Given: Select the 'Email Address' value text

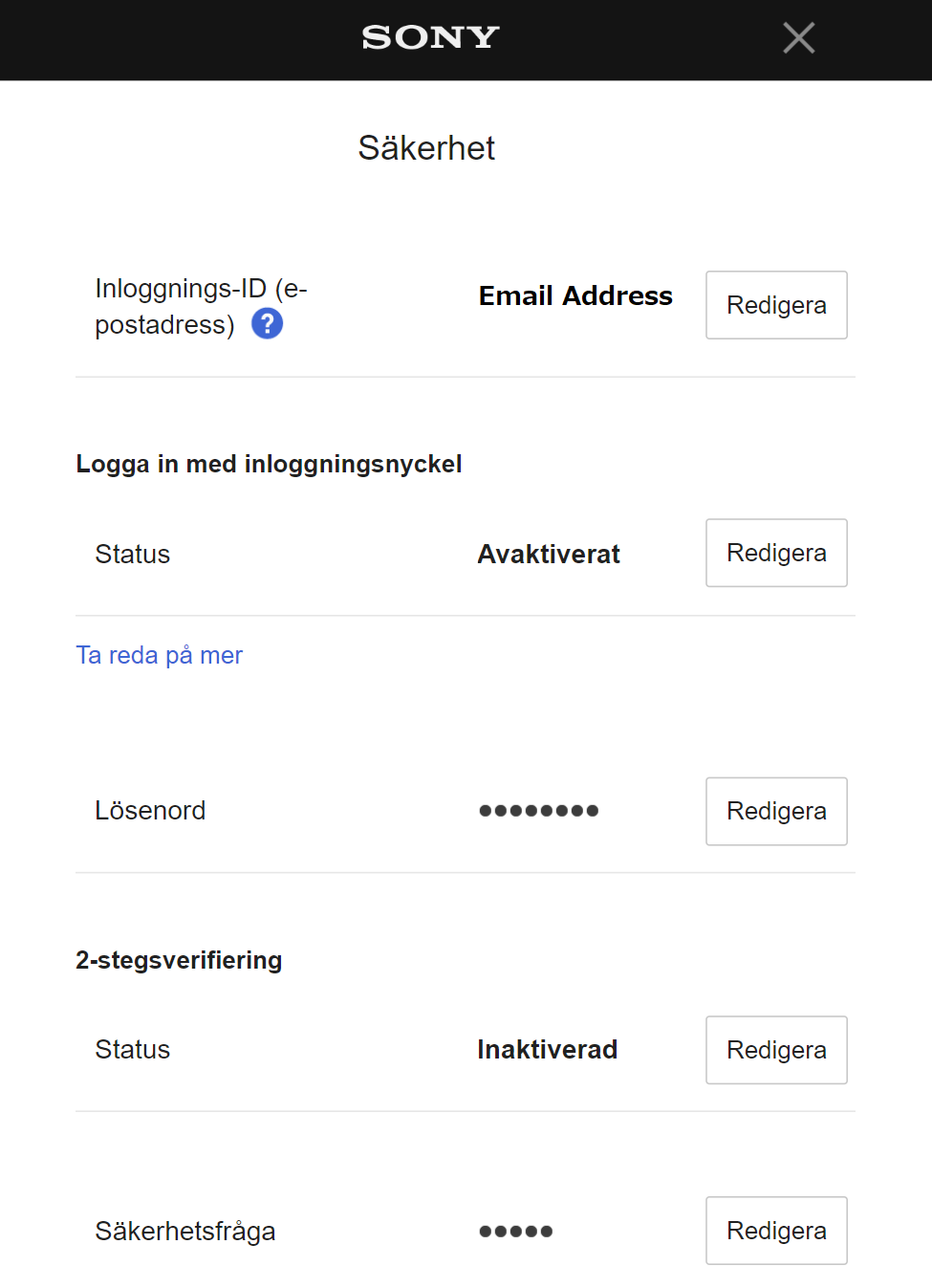Looking at the screenshot, I should coord(575,296).
